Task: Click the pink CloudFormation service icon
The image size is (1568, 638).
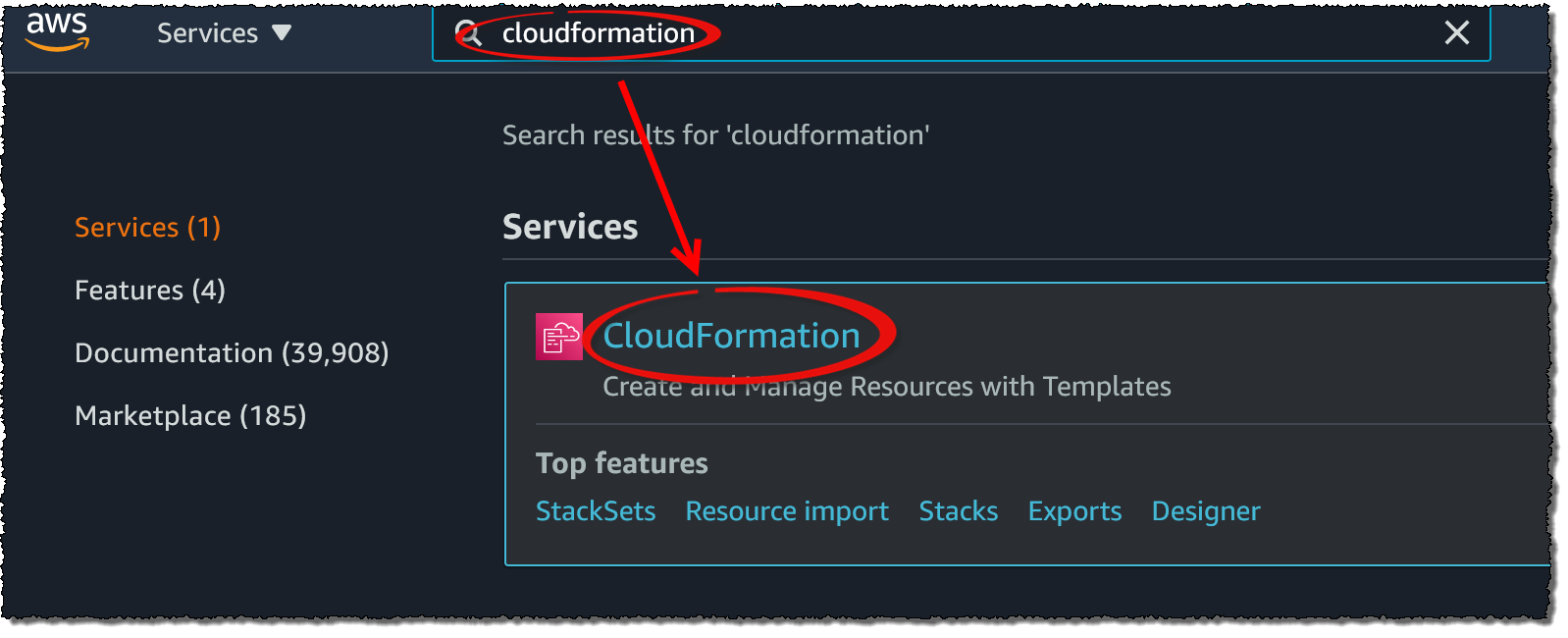Action: pos(558,337)
